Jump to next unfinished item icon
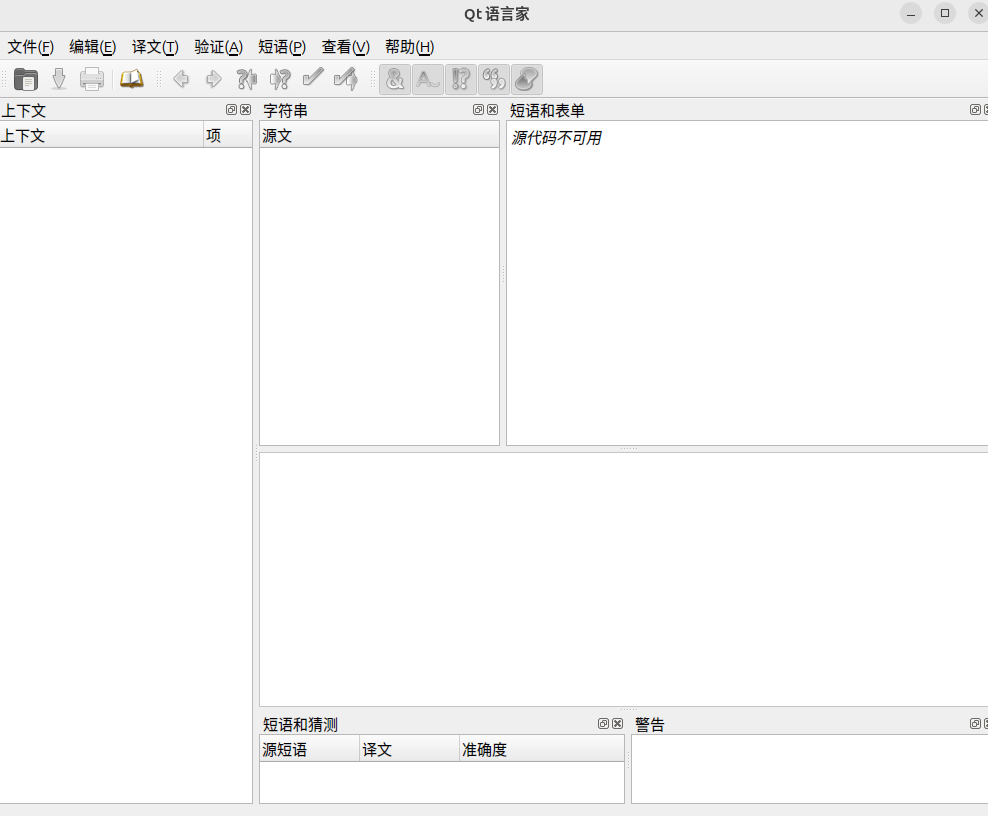This screenshot has height=816, width=988. [x=280, y=79]
